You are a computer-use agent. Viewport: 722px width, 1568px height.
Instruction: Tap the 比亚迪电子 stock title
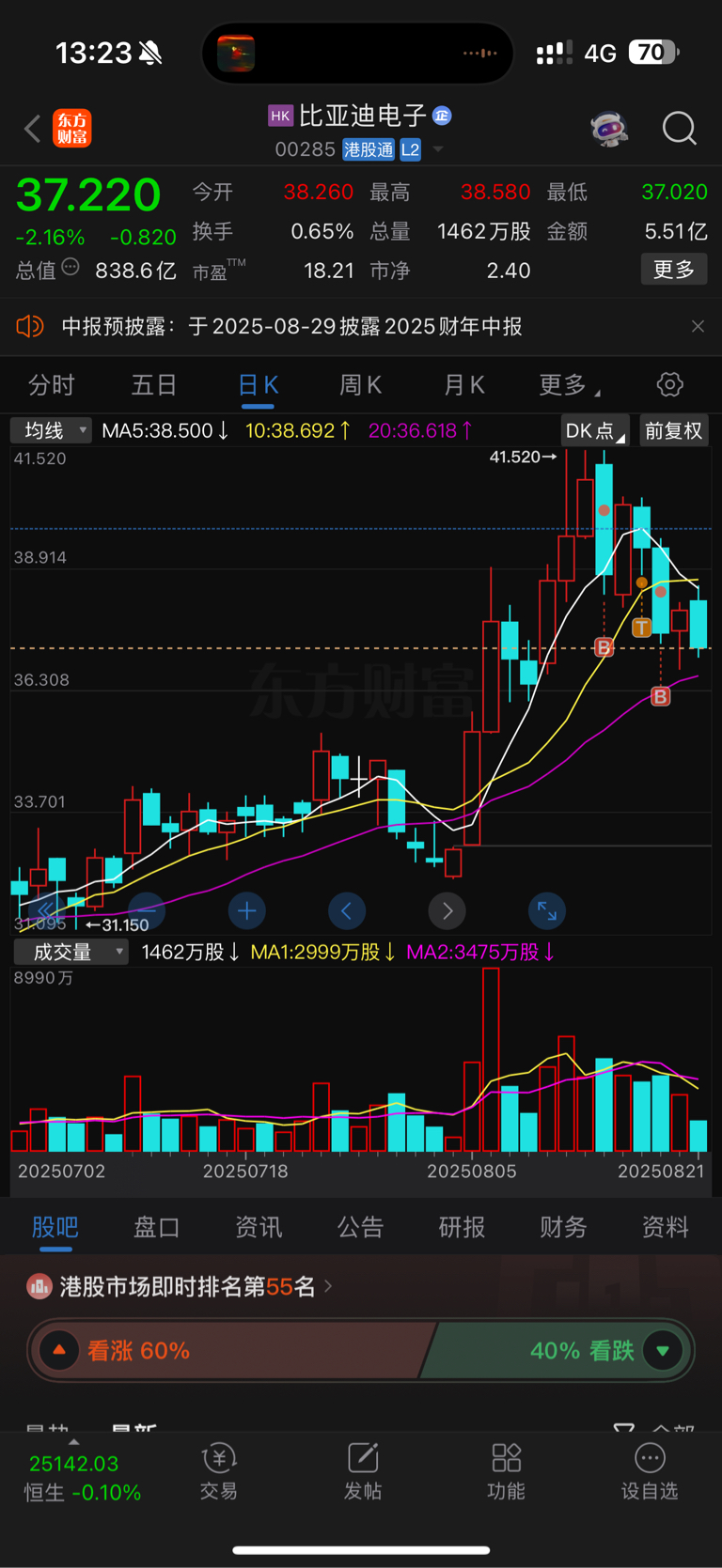pos(363,116)
